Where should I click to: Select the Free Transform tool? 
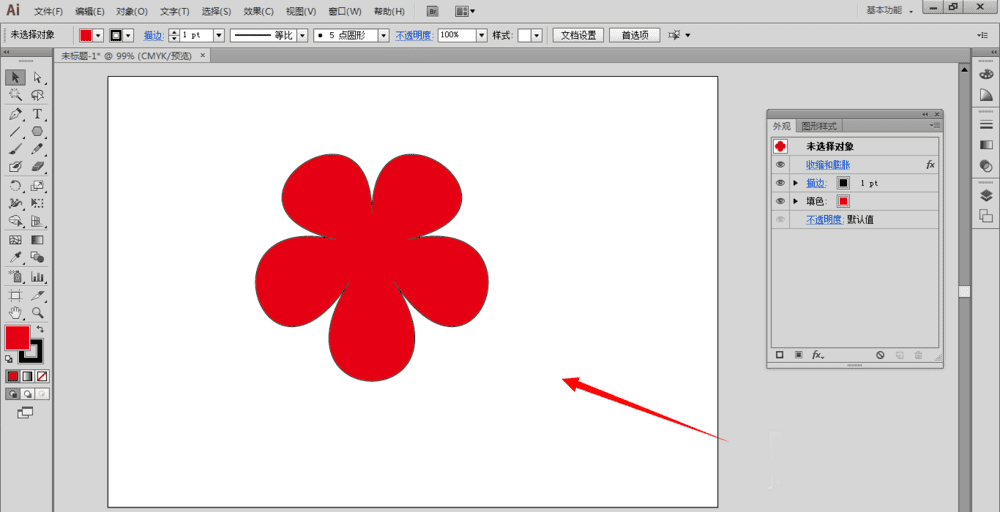(38, 203)
